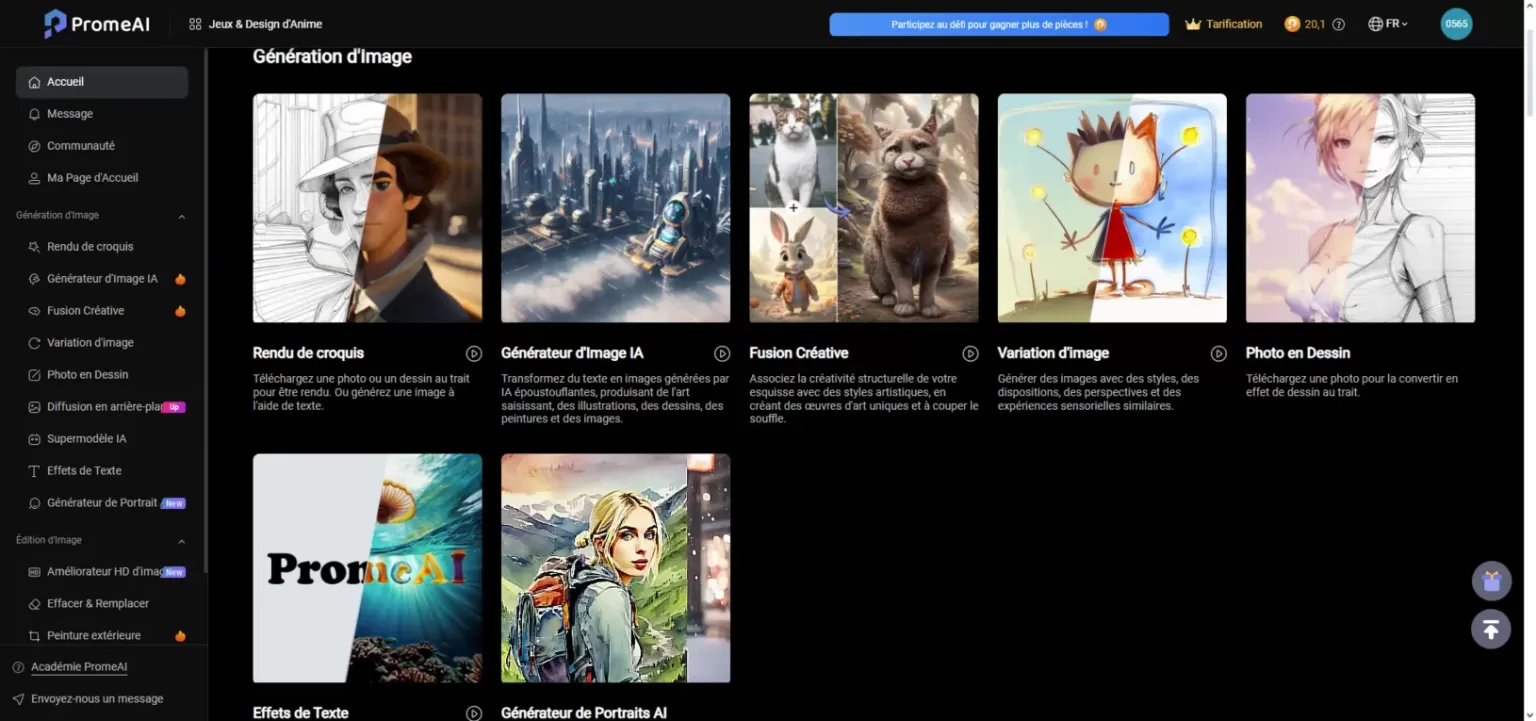
Task: Open the Générateur d'Image IA city thumbnail
Action: point(615,208)
